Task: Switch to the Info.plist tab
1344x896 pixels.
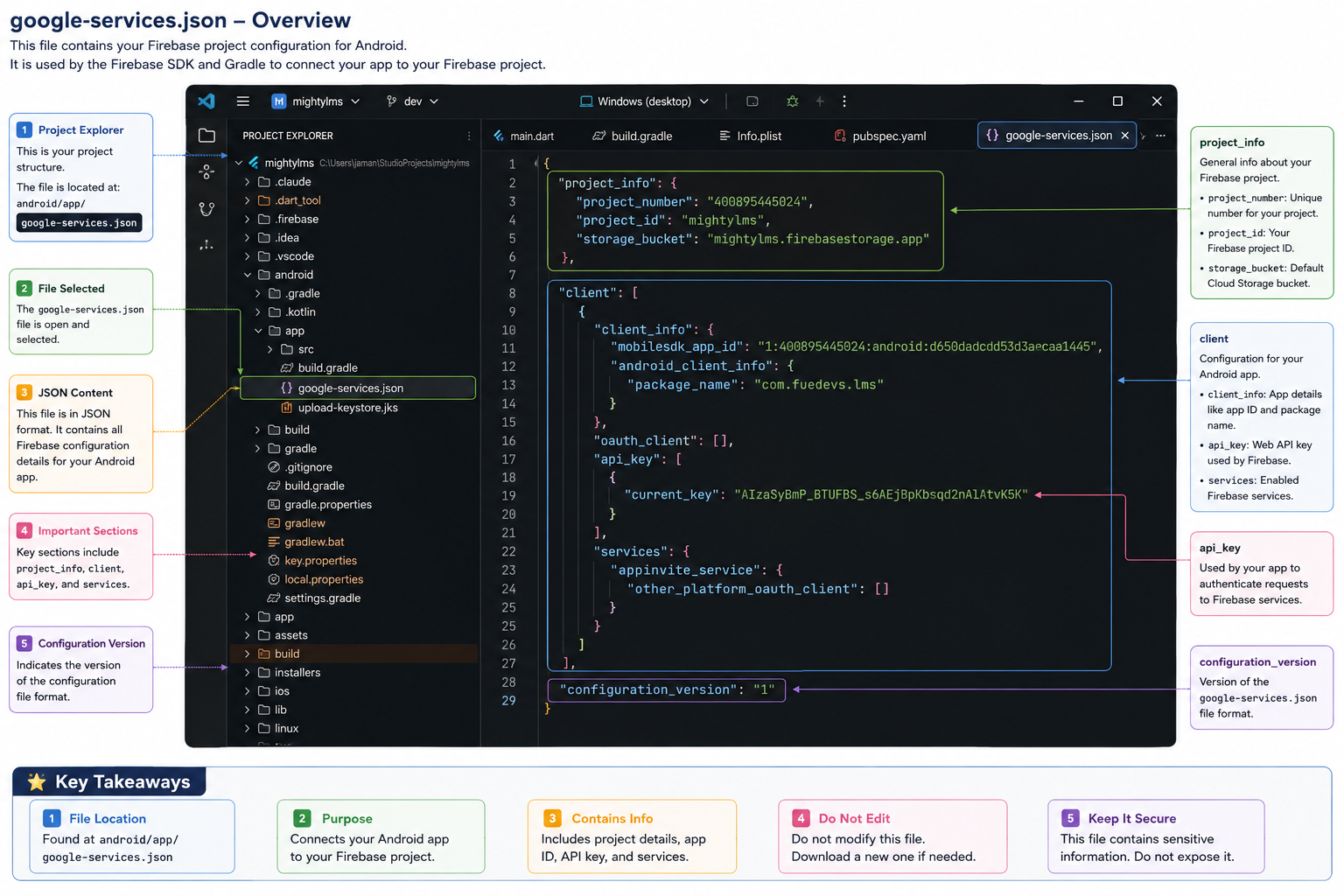Action: click(751, 136)
